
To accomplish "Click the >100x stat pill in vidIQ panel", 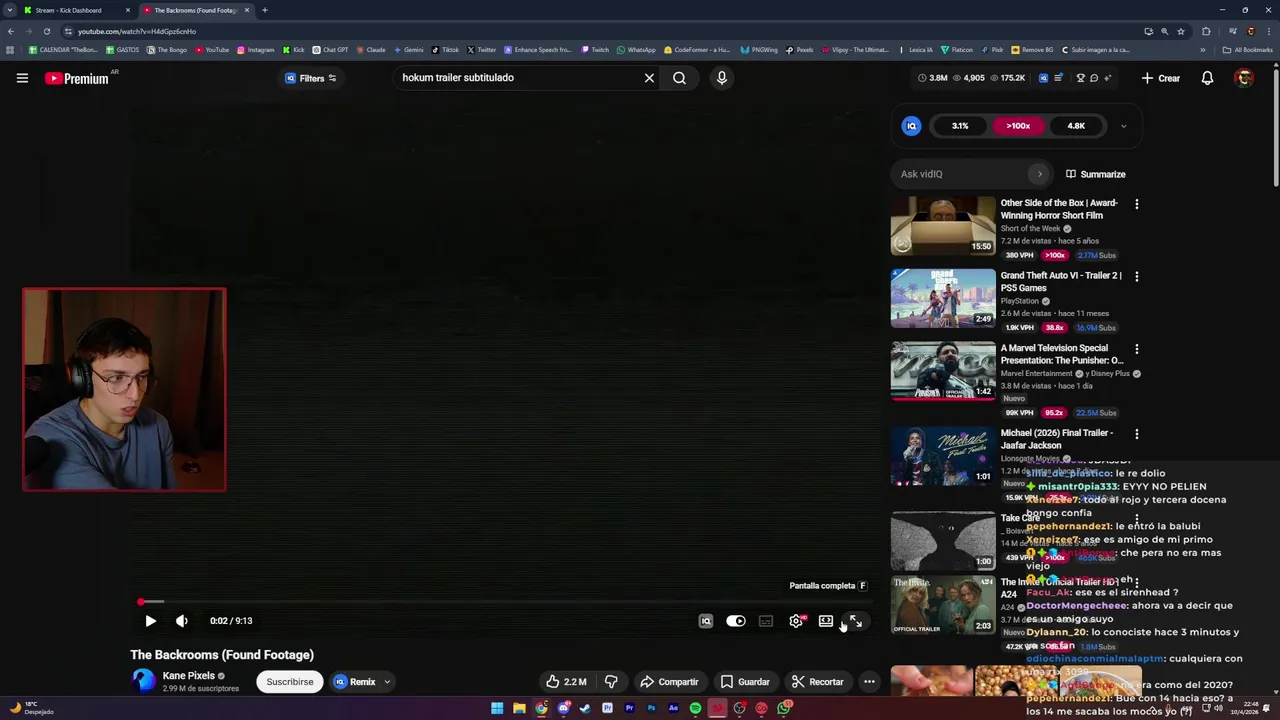I will [1018, 126].
